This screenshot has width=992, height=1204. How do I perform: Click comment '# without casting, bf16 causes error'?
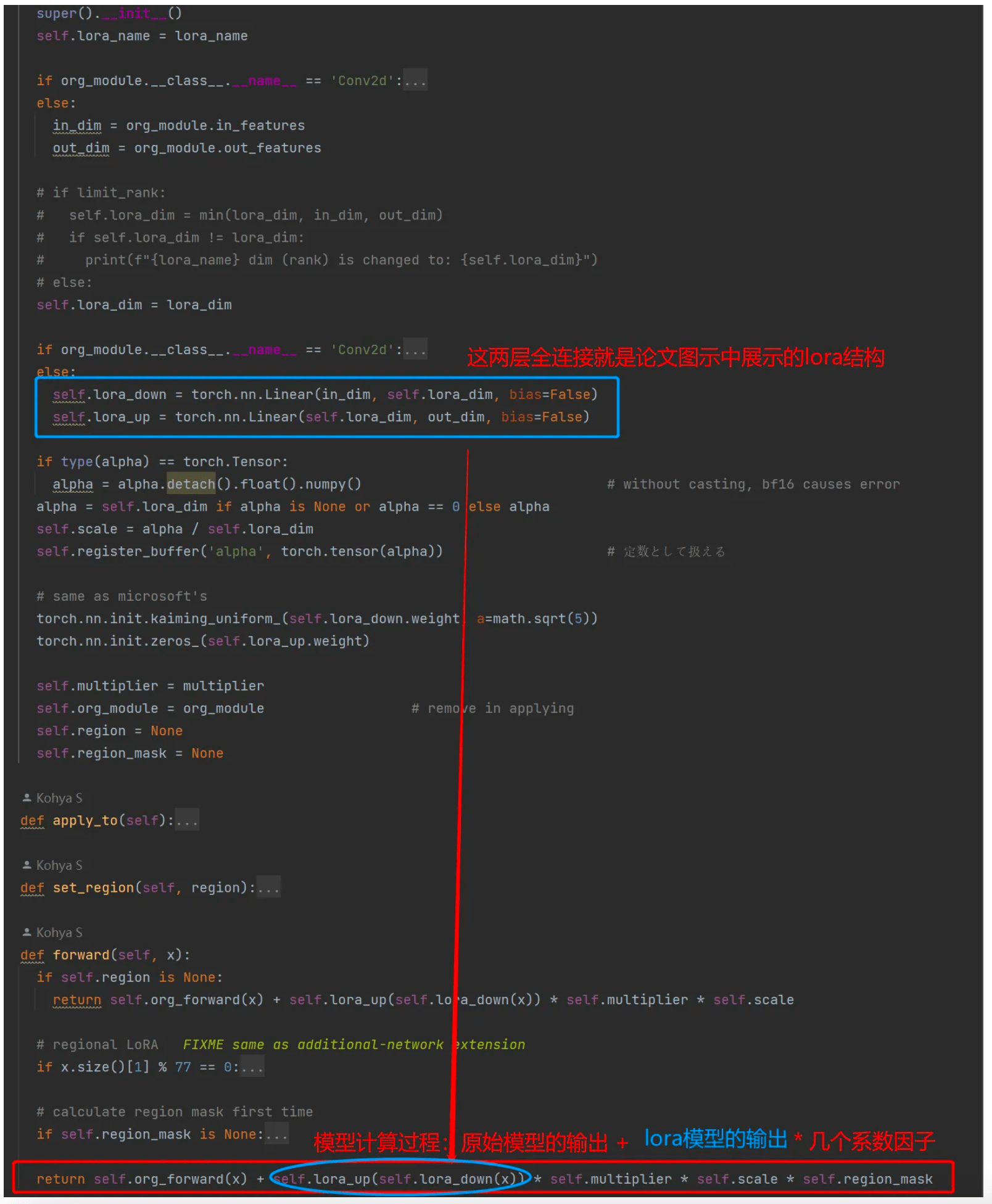coord(753,484)
